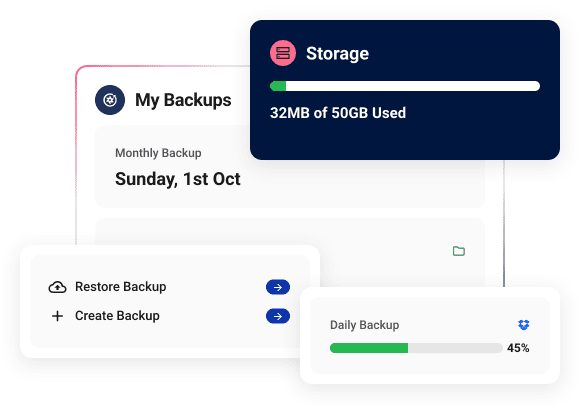Click the 45% progress value
Viewport: 580px width, 410px height.
pyautogui.click(x=518, y=348)
